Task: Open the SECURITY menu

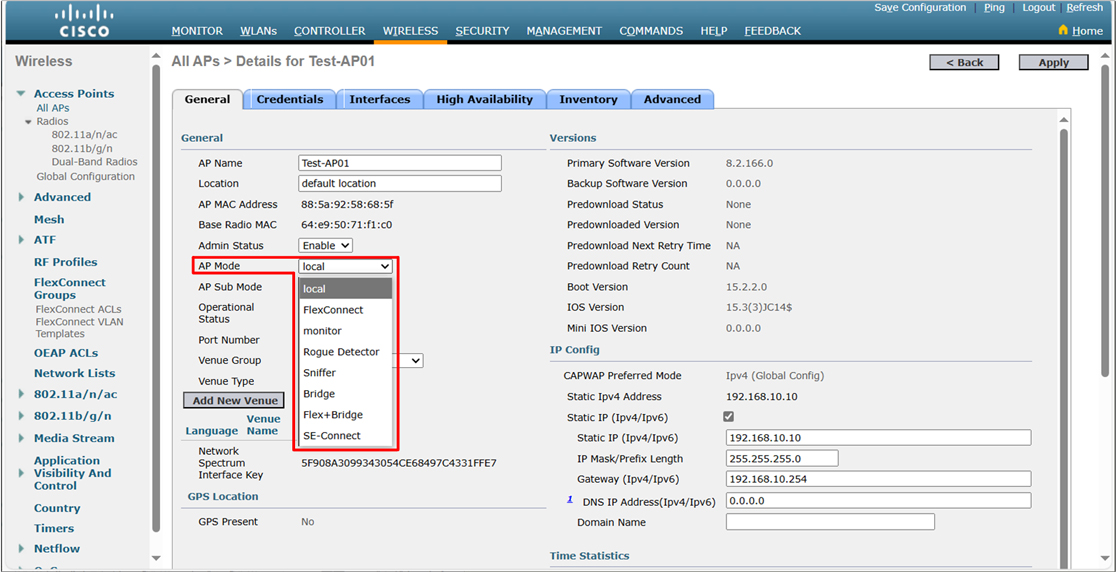Action: 483,31
